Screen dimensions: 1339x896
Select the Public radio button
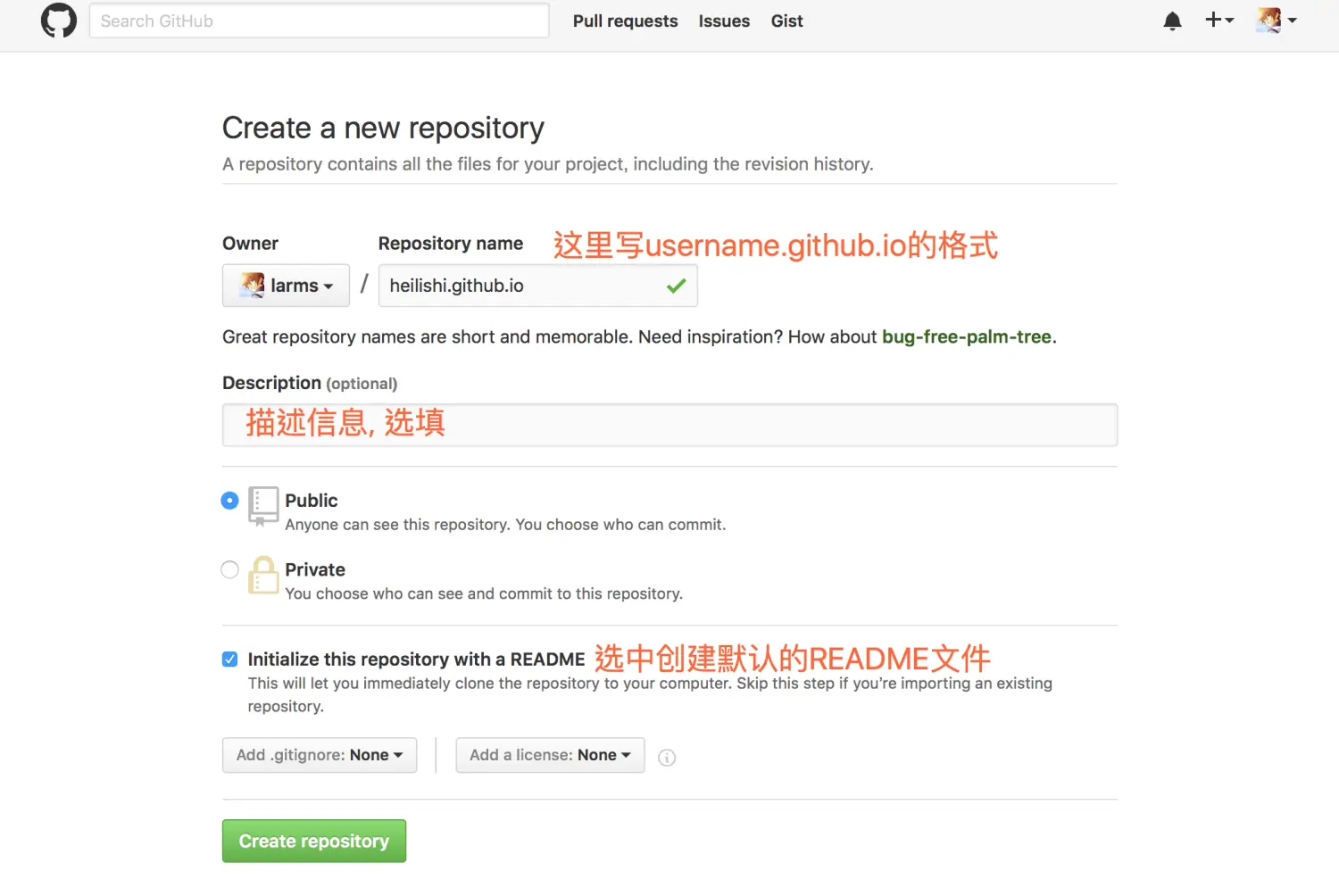pos(229,501)
